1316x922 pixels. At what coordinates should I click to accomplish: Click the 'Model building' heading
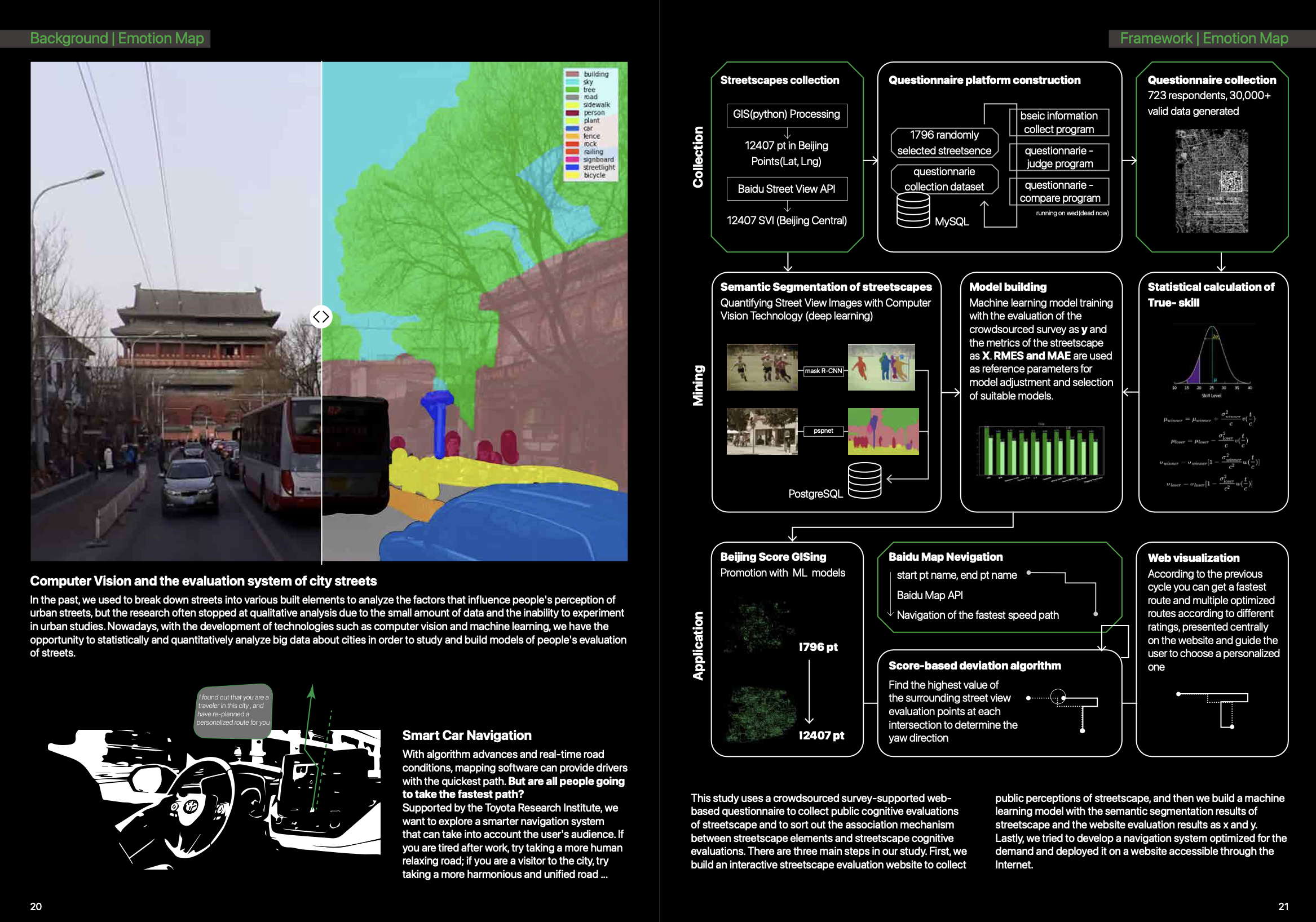tap(1008, 287)
